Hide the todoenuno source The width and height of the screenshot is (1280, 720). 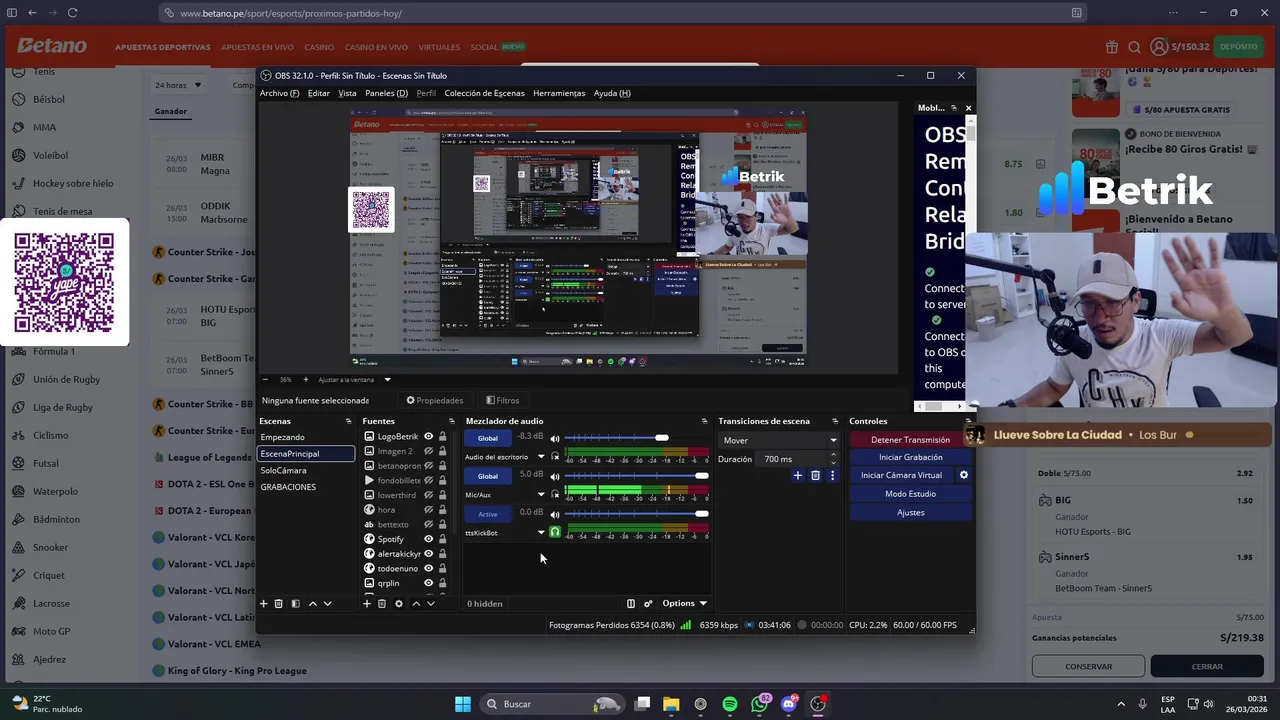click(x=428, y=568)
